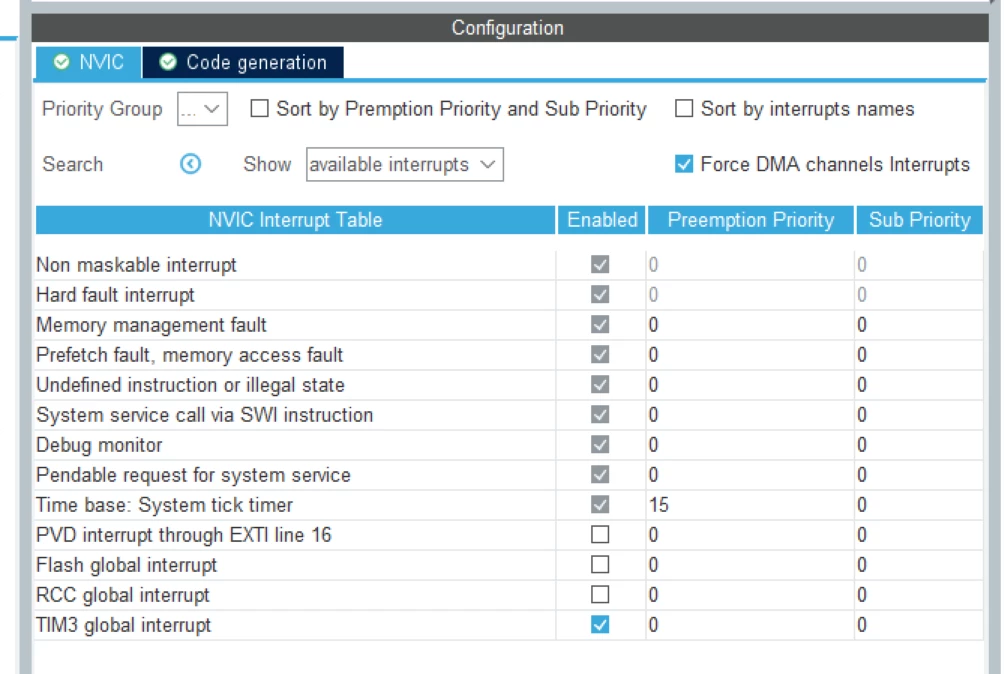Viewport: 1004px width, 674px height.
Task: Check Sort by interrupts names
Action: click(684, 109)
